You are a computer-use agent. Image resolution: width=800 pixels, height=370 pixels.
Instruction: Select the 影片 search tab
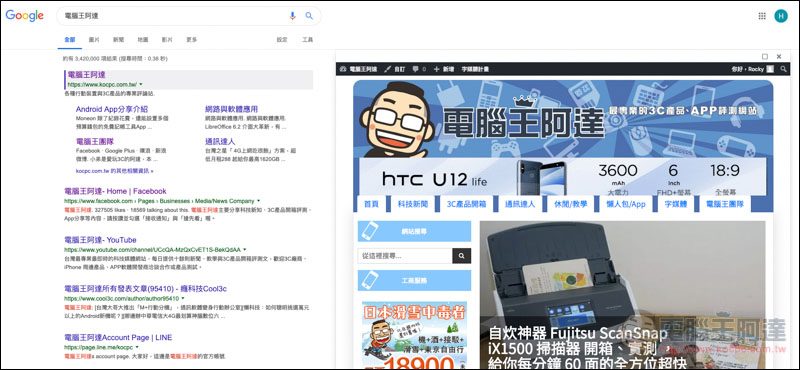[x=167, y=40]
